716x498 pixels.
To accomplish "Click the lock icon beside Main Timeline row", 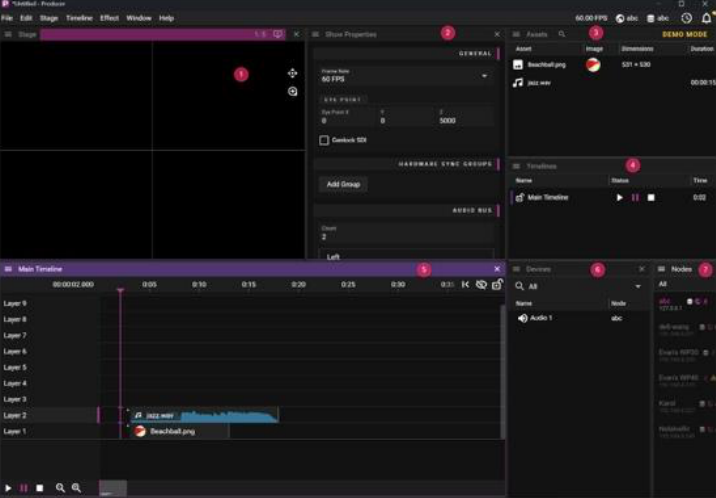I will tap(519, 198).
